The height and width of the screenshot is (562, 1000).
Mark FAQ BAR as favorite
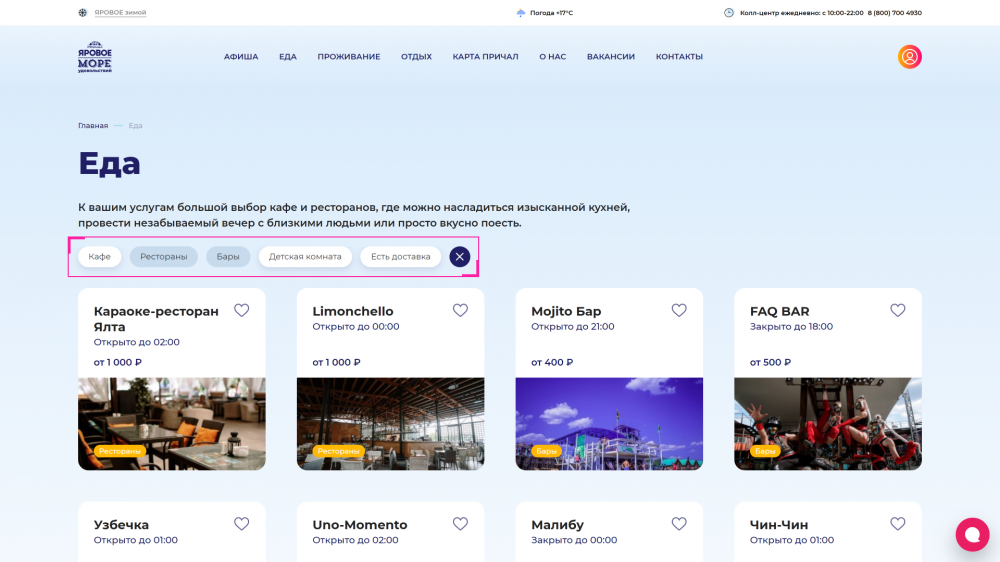[x=897, y=311]
